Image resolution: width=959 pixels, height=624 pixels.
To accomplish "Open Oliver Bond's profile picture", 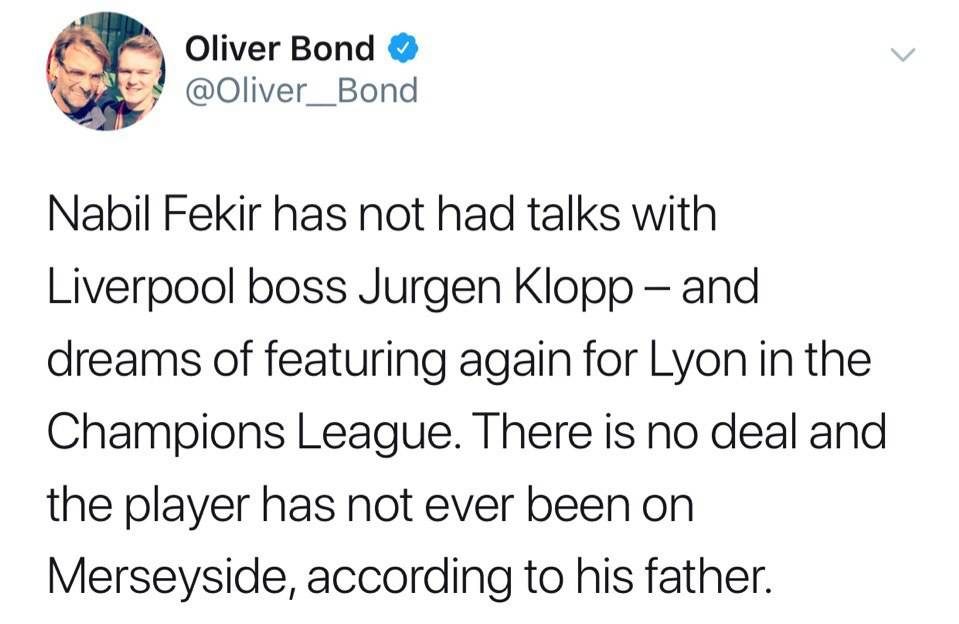I will point(105,71).
